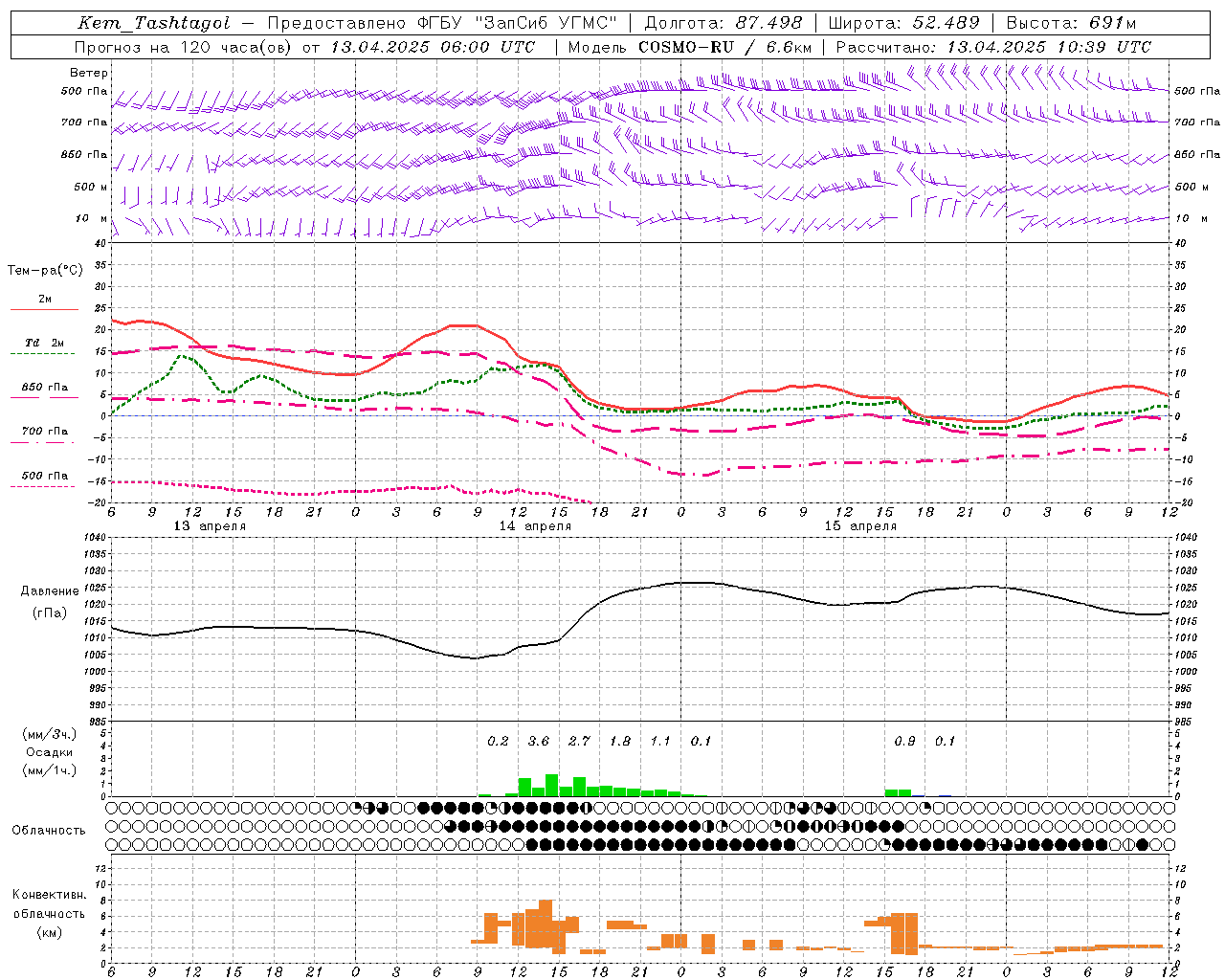Click the date label 15 апреля
The height and width of the screenshot is (980, 1225).
point(860,526)
